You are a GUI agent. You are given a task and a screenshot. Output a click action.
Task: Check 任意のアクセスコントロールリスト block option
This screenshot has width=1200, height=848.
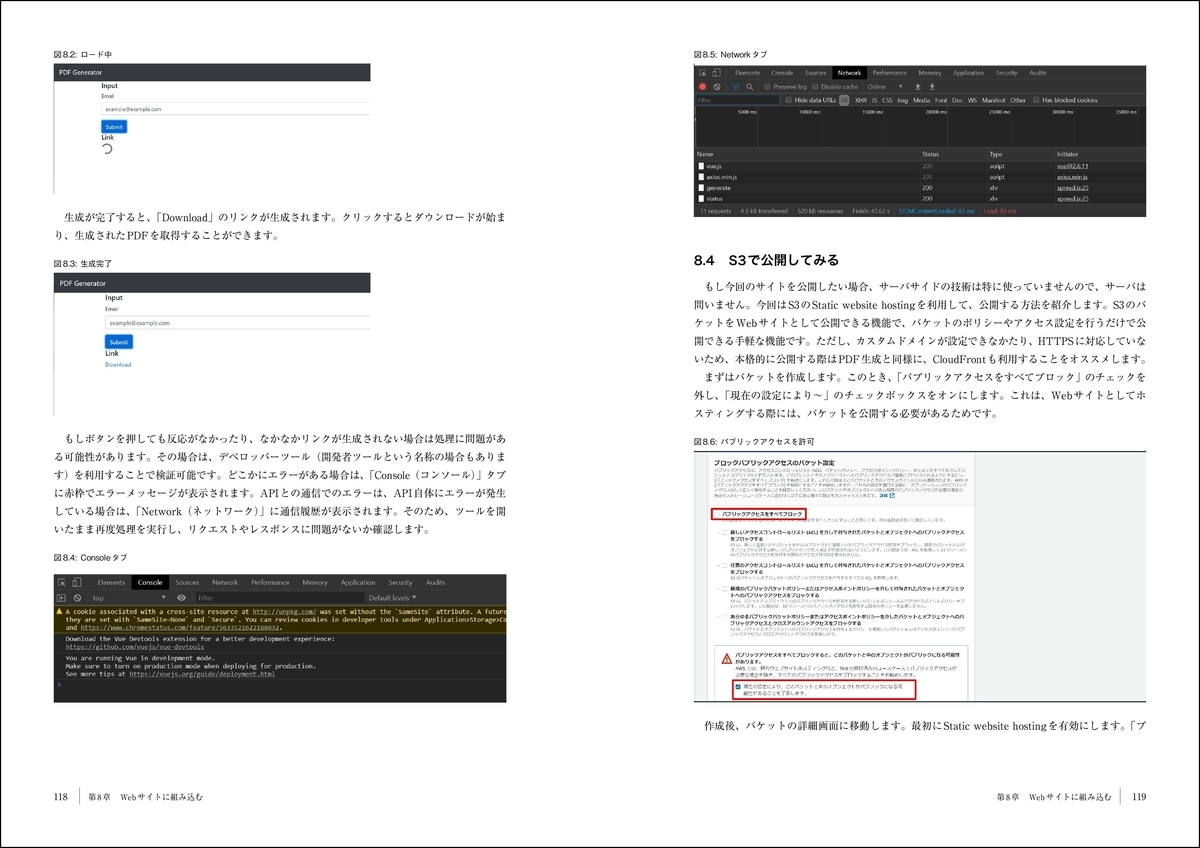[725, 566]
